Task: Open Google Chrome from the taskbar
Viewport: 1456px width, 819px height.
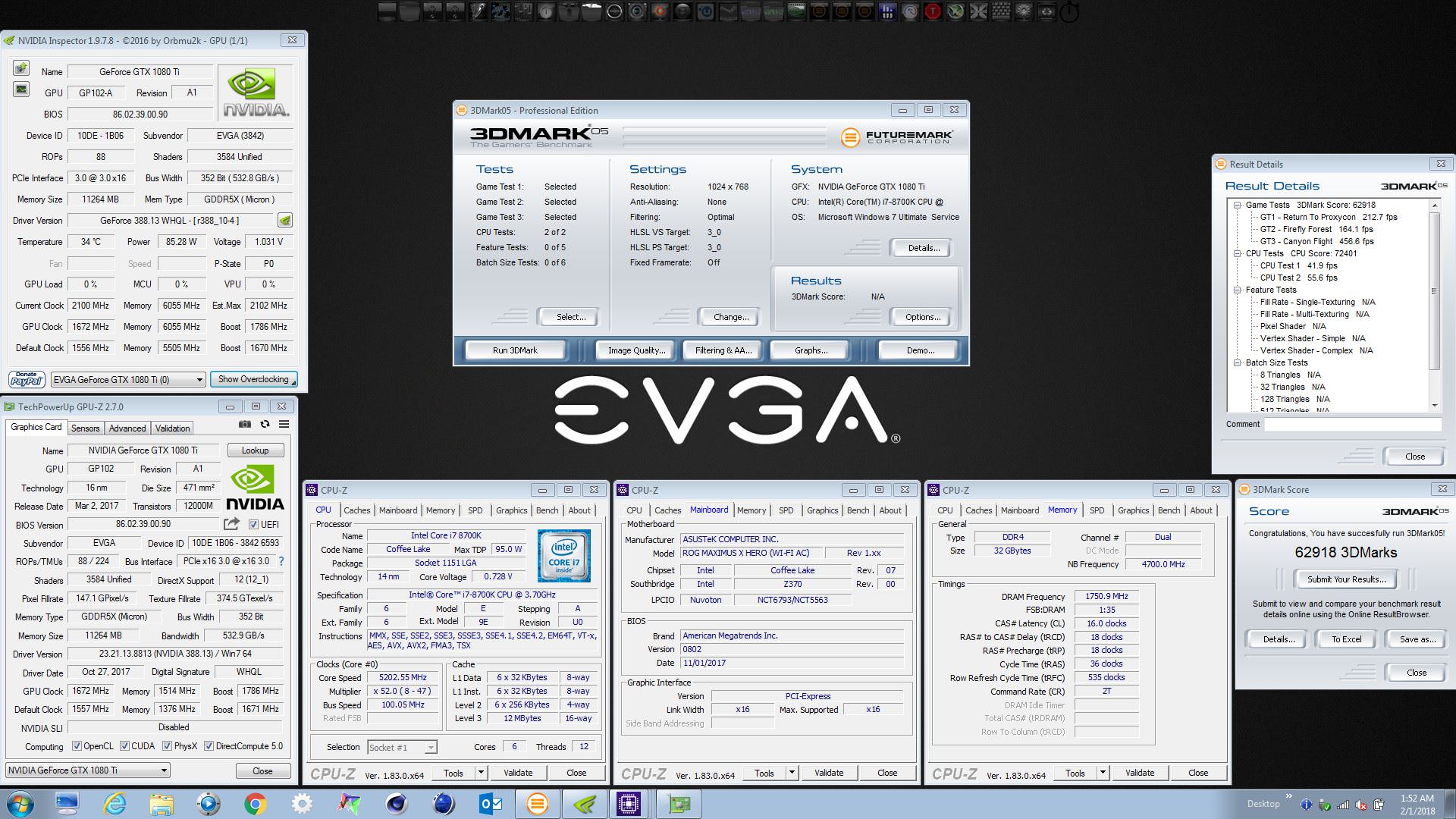Action: [x=255, y=804]
